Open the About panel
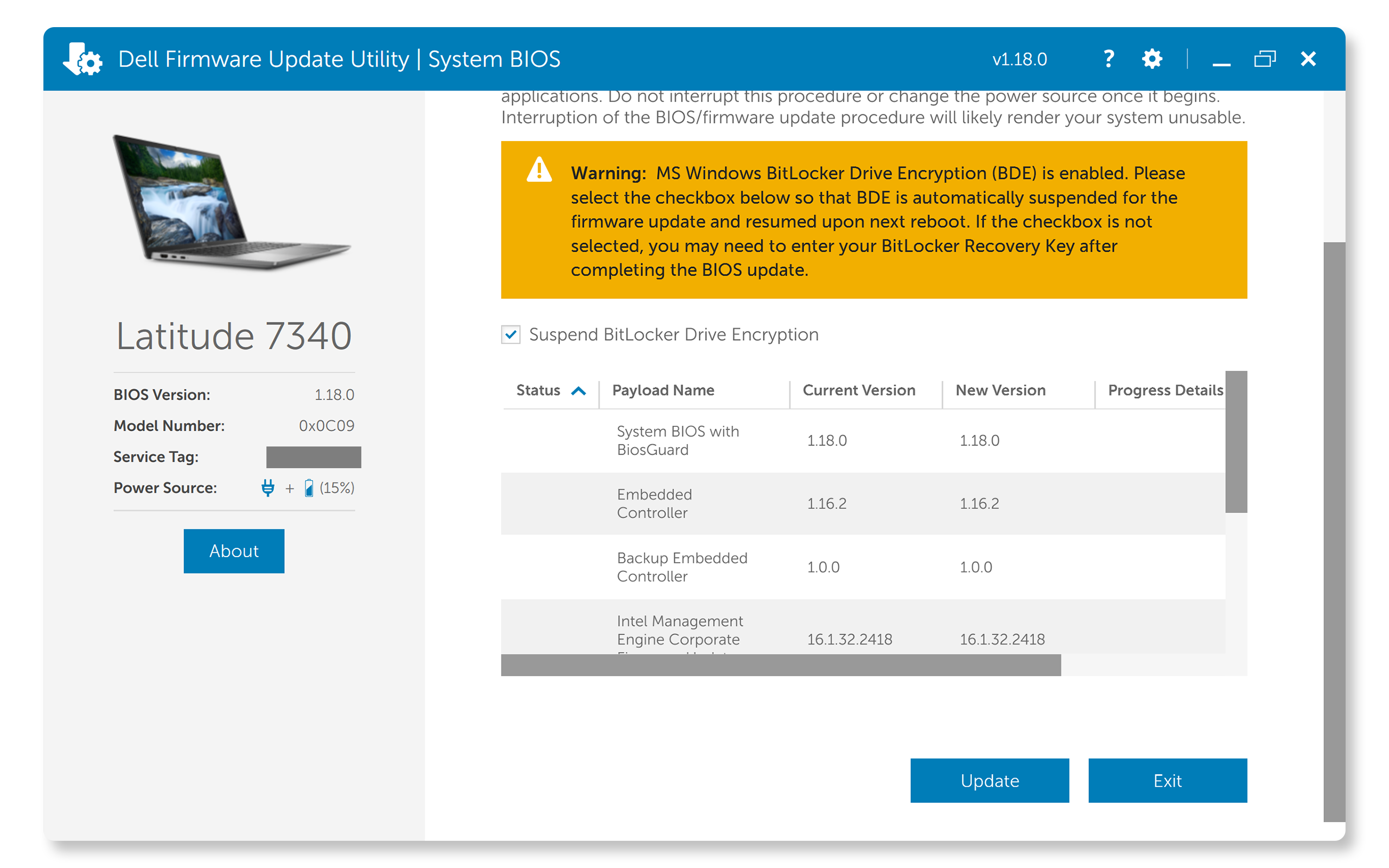Image resolution: width=1389 pixels, height=868 pixels. pyautogui.click(x=234, y=550)
